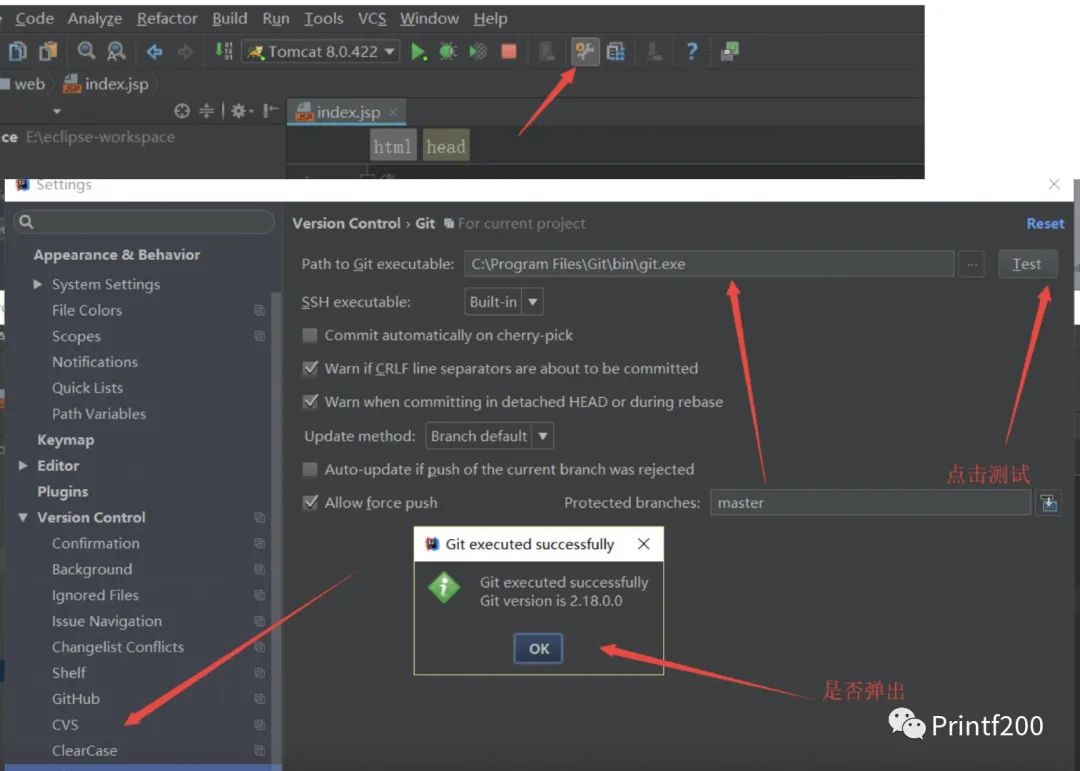Viewport: 1080px width, 771px height.
Task: Open the Refactor menu
Action: 167,19
